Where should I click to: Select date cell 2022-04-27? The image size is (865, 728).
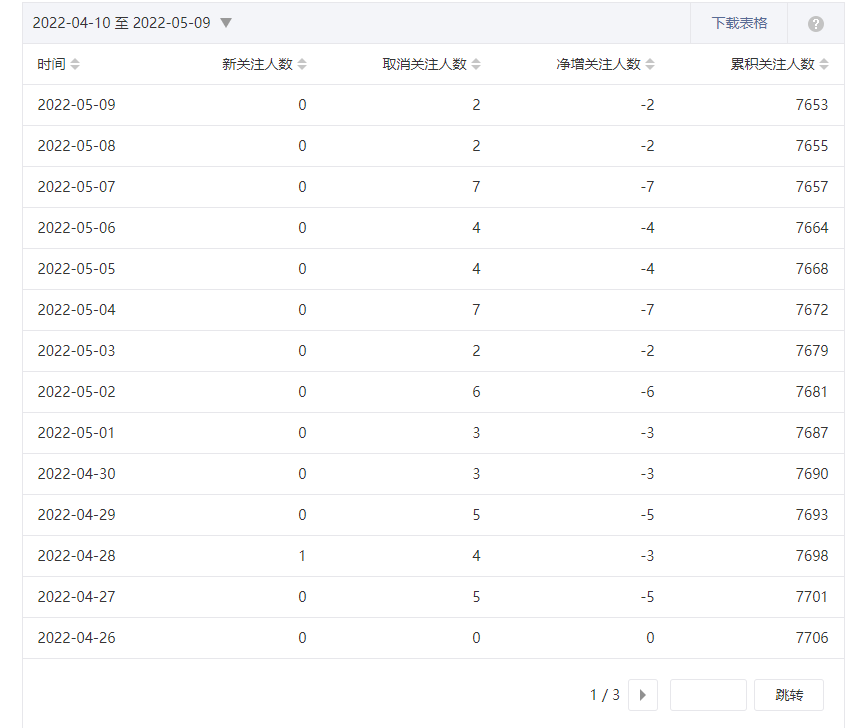(x=76, y=597)
